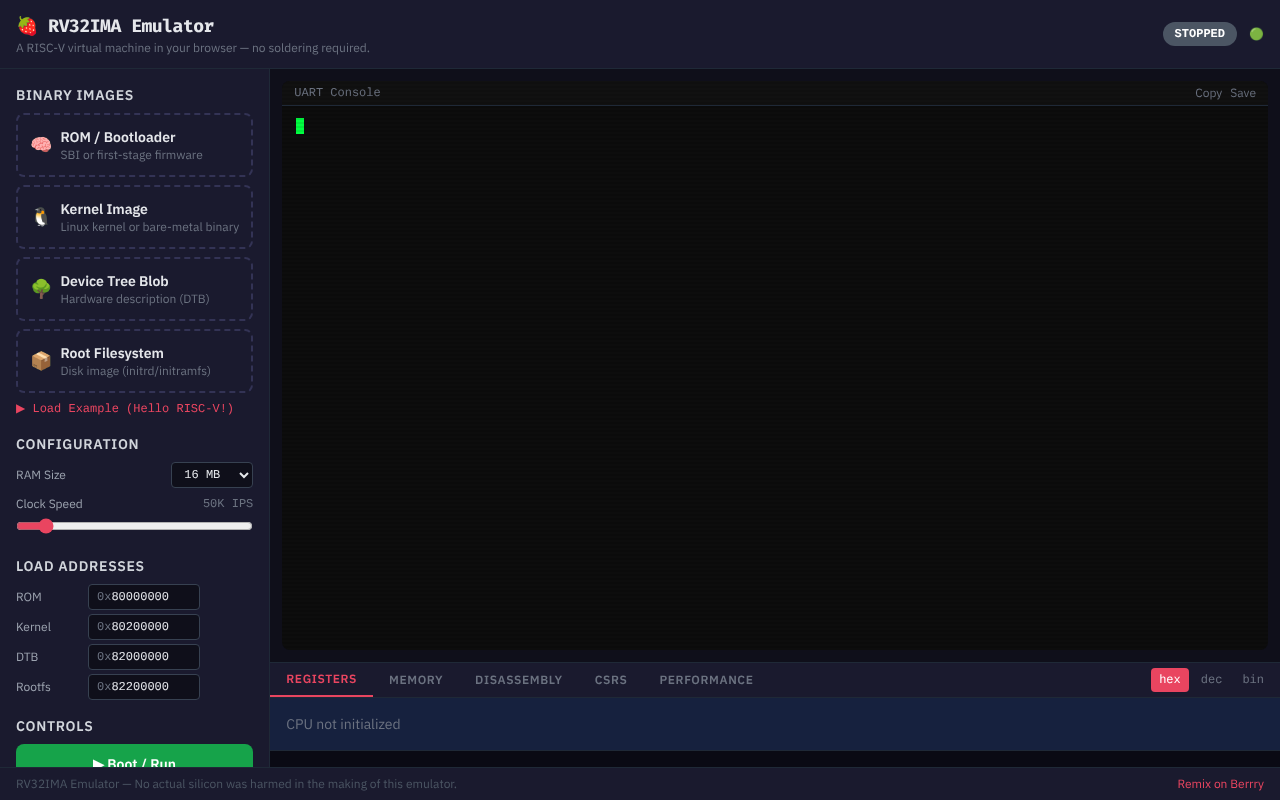Switch to the Registers tab
1280x800 pixels.
pyautogui.click(x=321, y=679)
